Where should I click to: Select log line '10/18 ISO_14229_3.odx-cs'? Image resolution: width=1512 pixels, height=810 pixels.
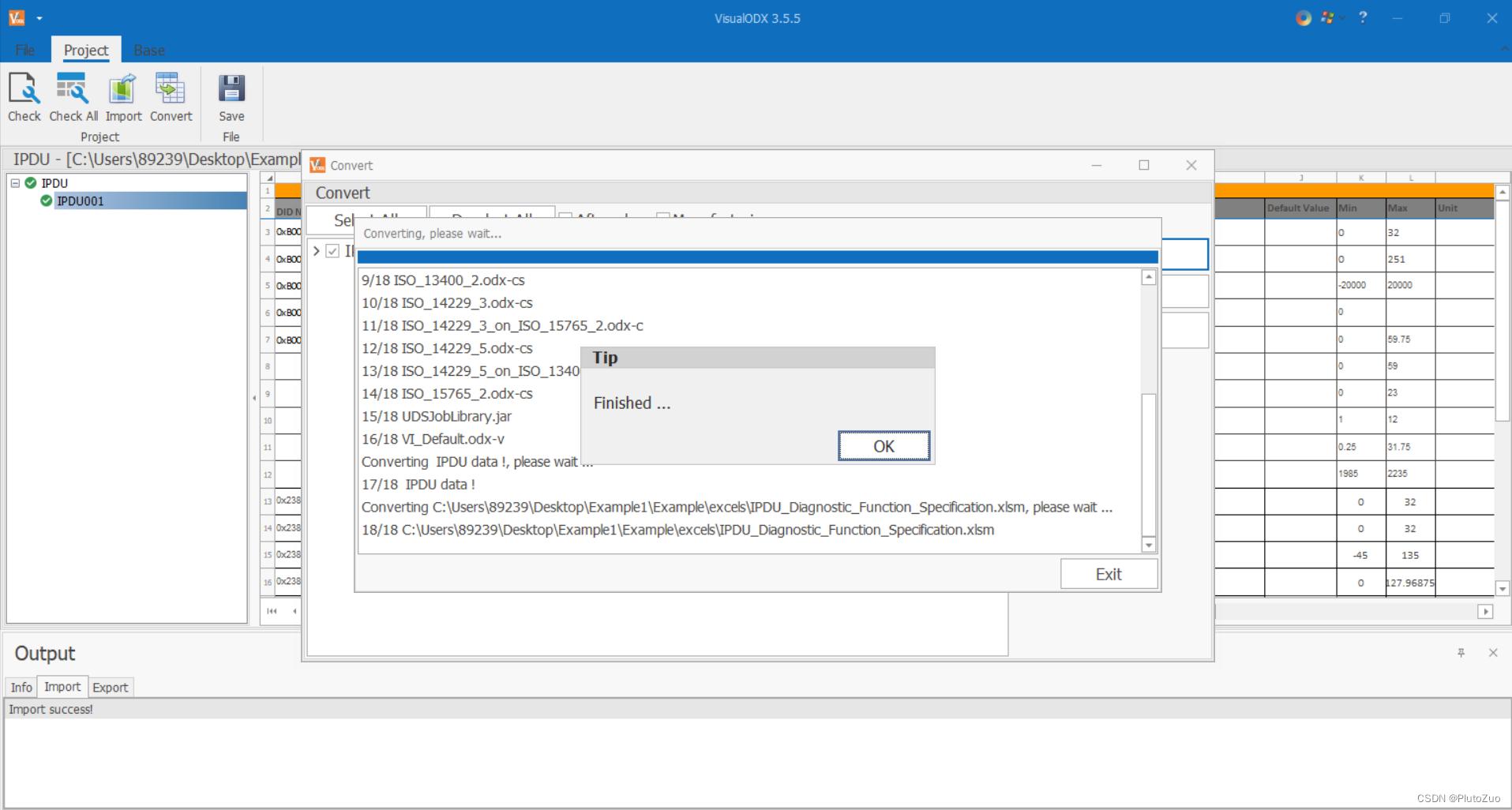[447, 303]
